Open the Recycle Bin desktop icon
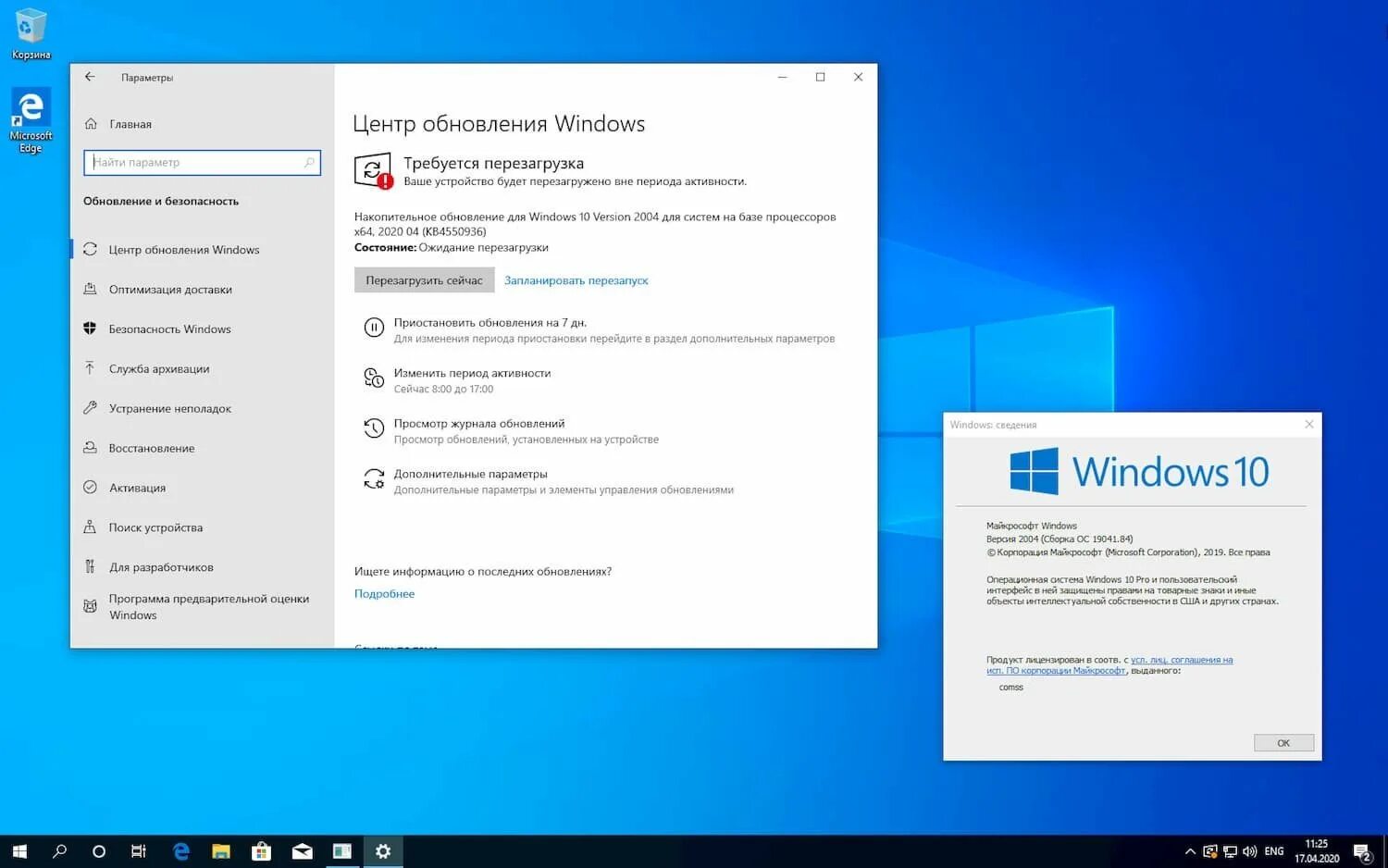The image size is (1388, 868). (31, 34)
